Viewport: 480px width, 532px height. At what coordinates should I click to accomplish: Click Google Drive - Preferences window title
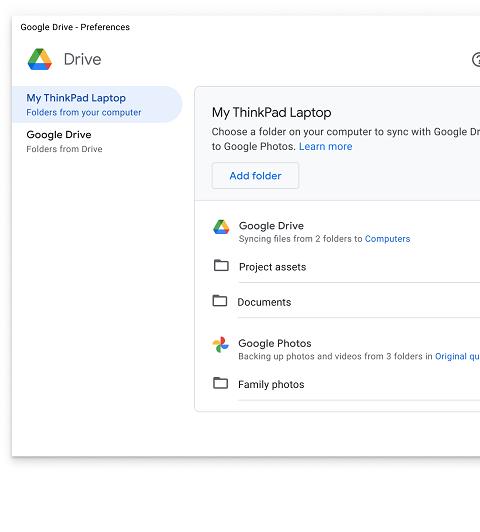pyautogui.click(x=75, y=27)
